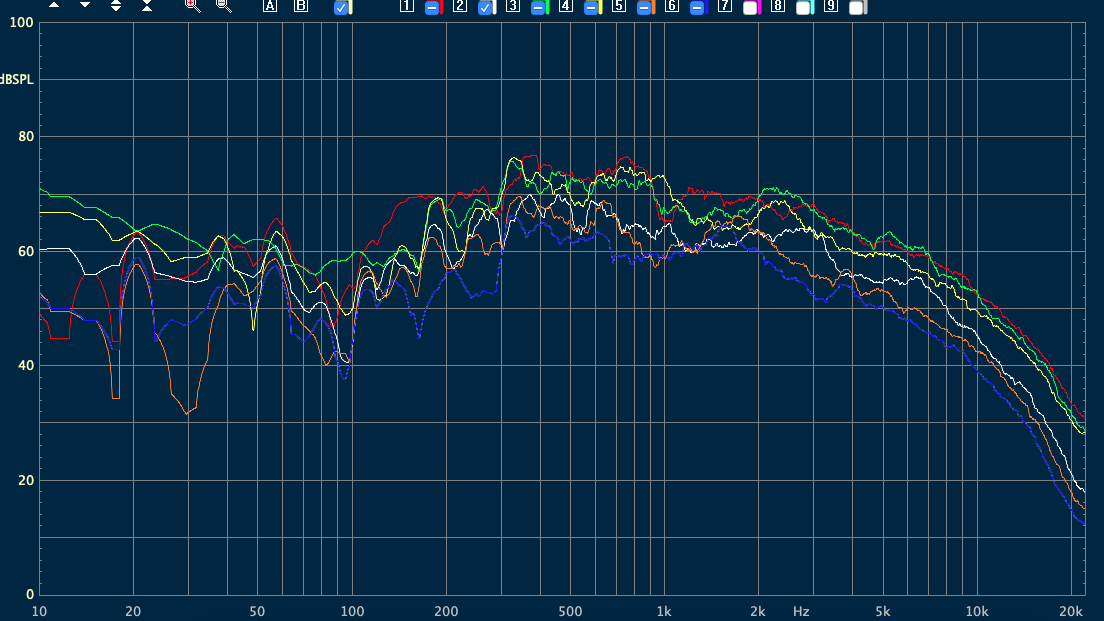Click the boxed number 4 trace button
The height and width of the screenshot is (621, 1104).
[565, 6]
